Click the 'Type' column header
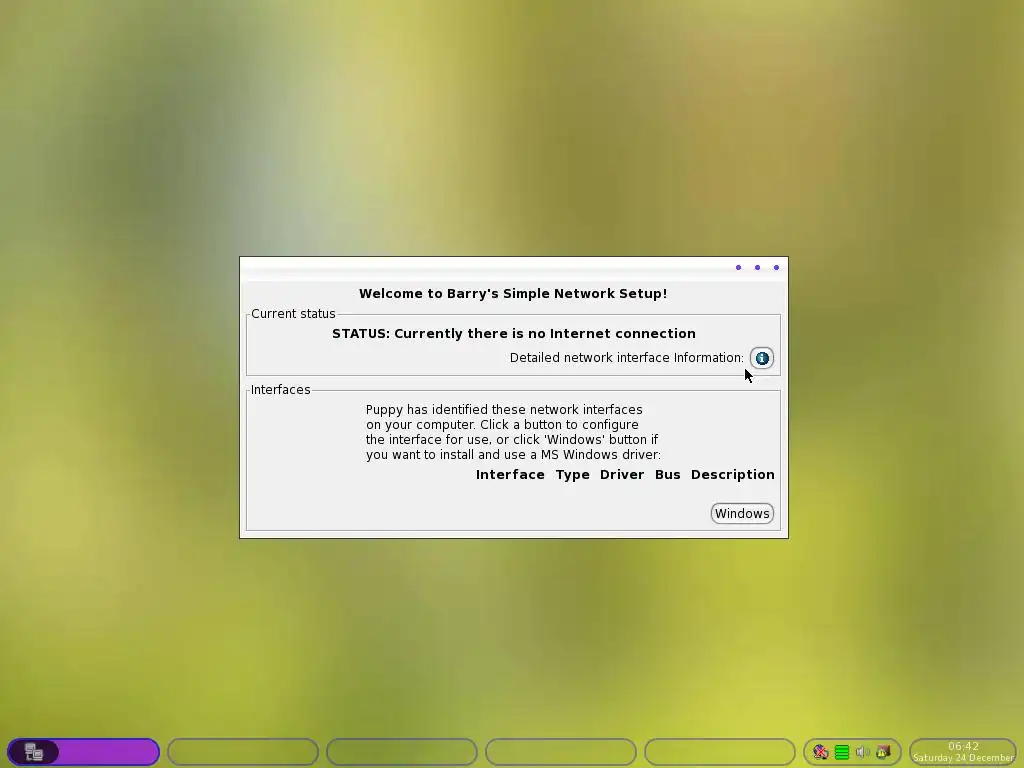Screen dimensions: 1024x768 [x=573, y=475]
